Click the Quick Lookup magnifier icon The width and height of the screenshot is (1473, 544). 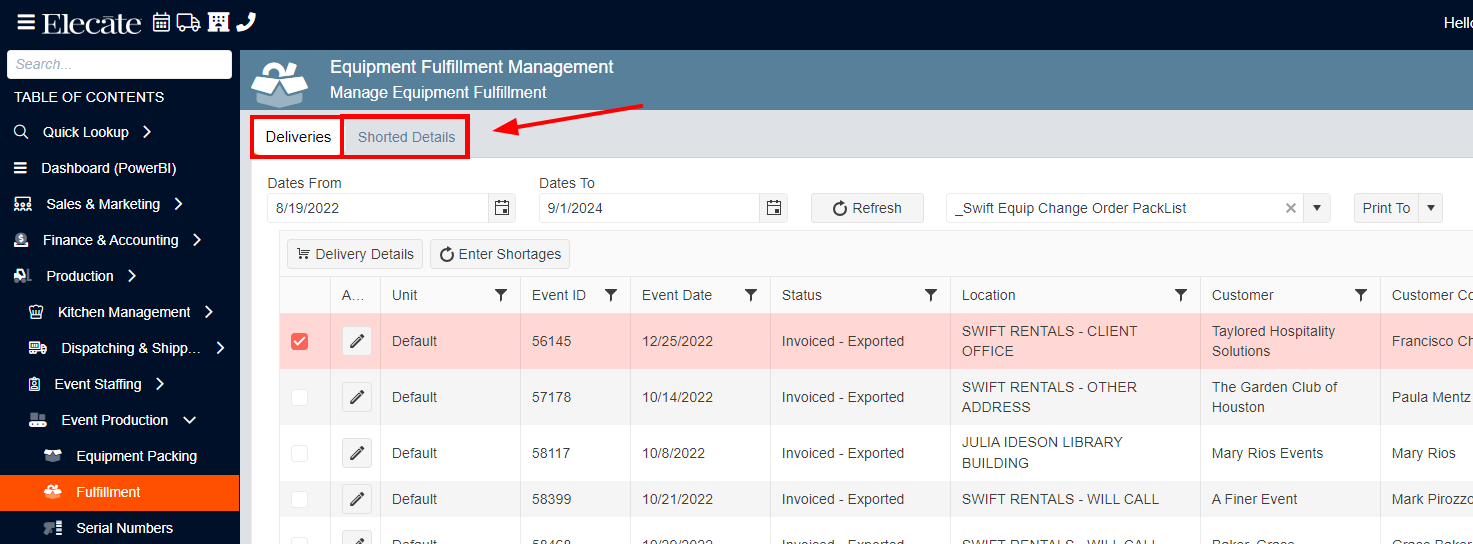21,132
